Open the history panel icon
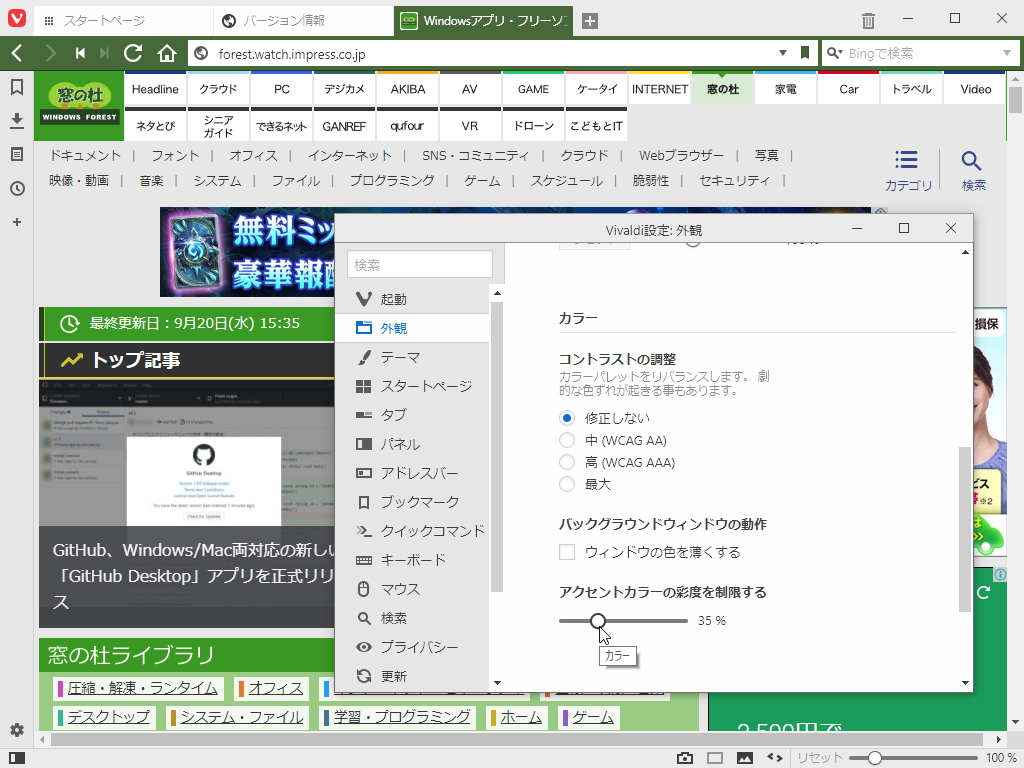The width and height of the screenshot is (1024, 768). point(15,188)
